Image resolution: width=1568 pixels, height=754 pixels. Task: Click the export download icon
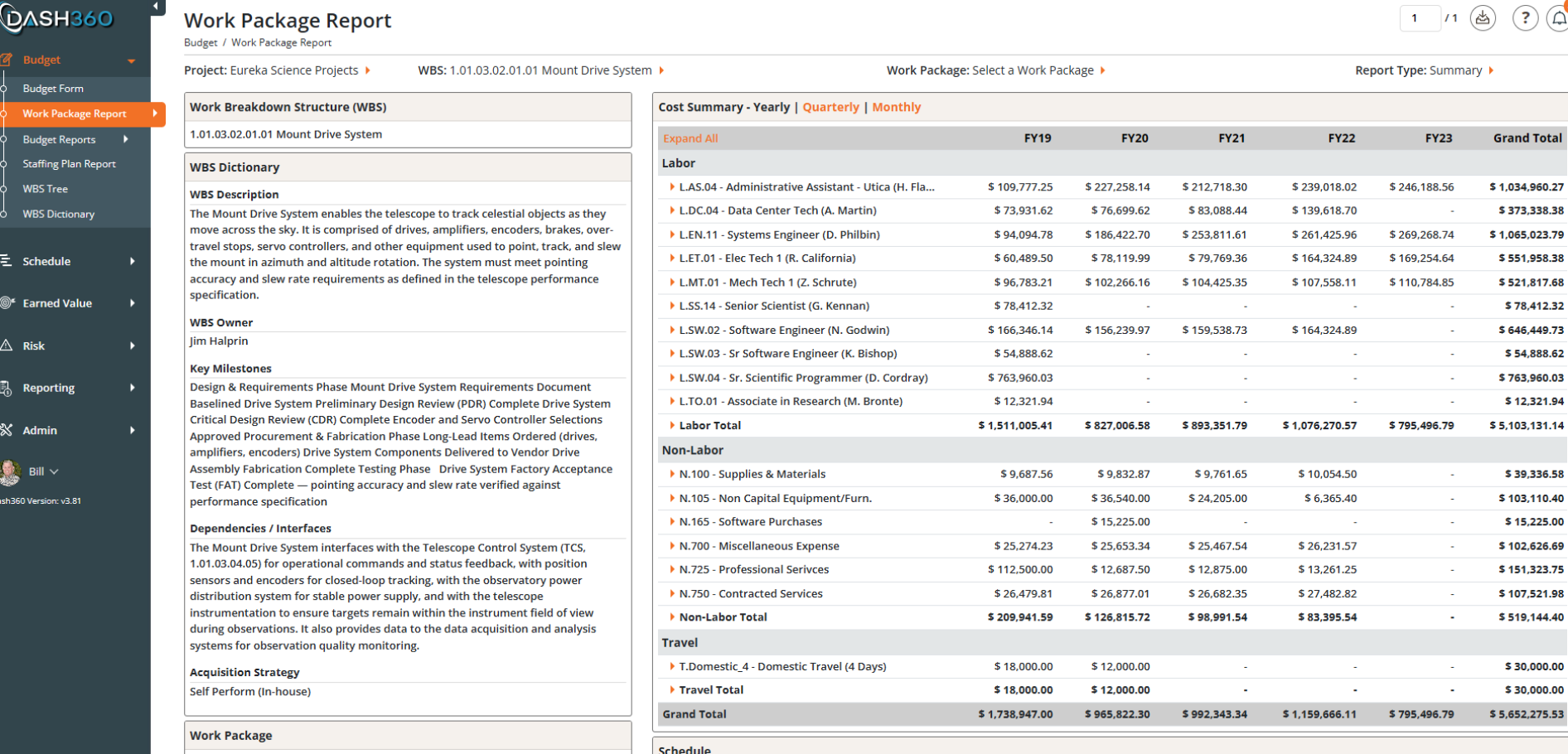(1483, 18)
